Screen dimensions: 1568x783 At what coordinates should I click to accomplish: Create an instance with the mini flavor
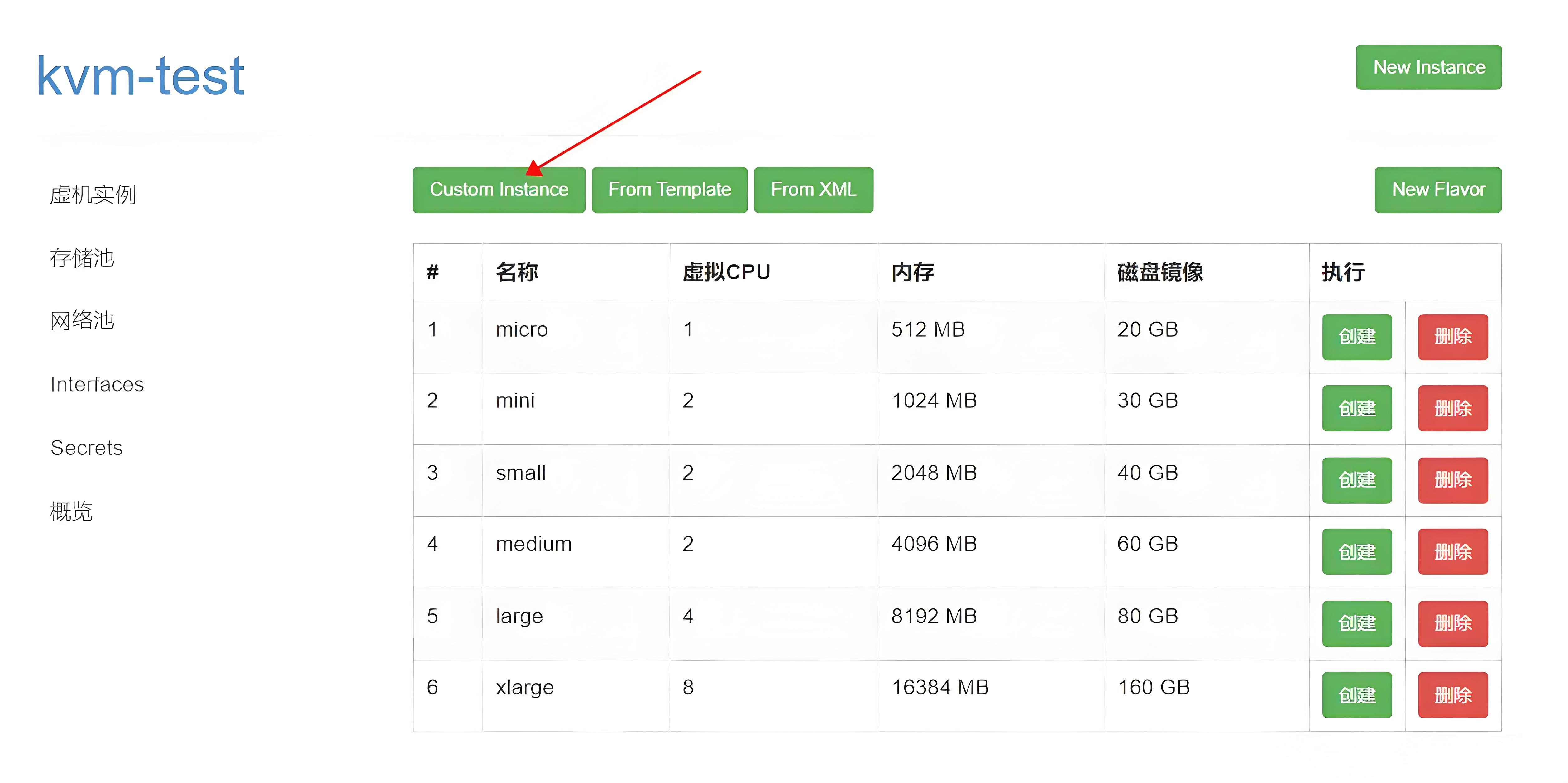[1357, 408]
